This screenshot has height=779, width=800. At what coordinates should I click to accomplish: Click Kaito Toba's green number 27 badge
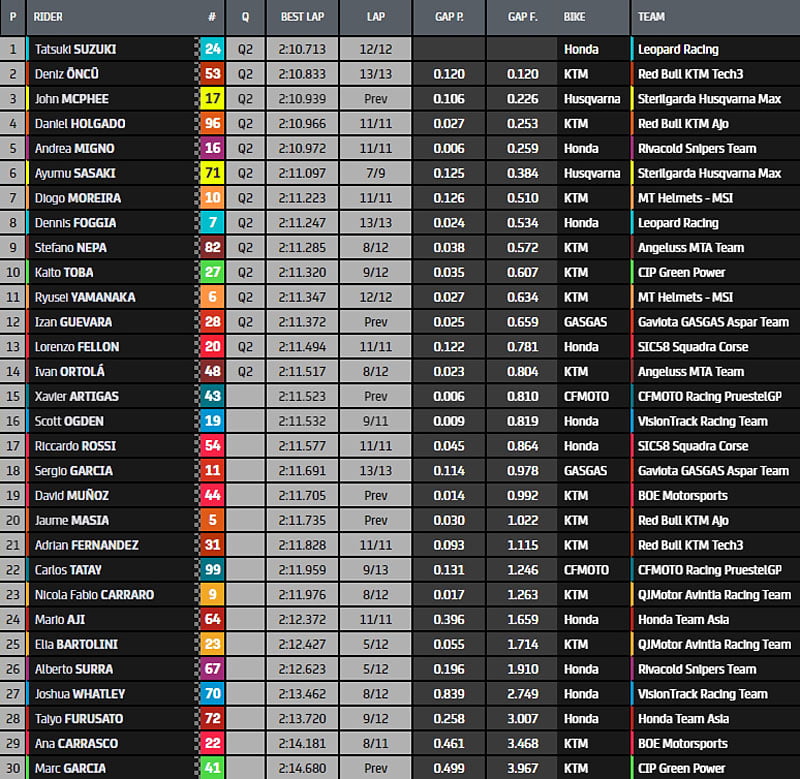point(212,272)
